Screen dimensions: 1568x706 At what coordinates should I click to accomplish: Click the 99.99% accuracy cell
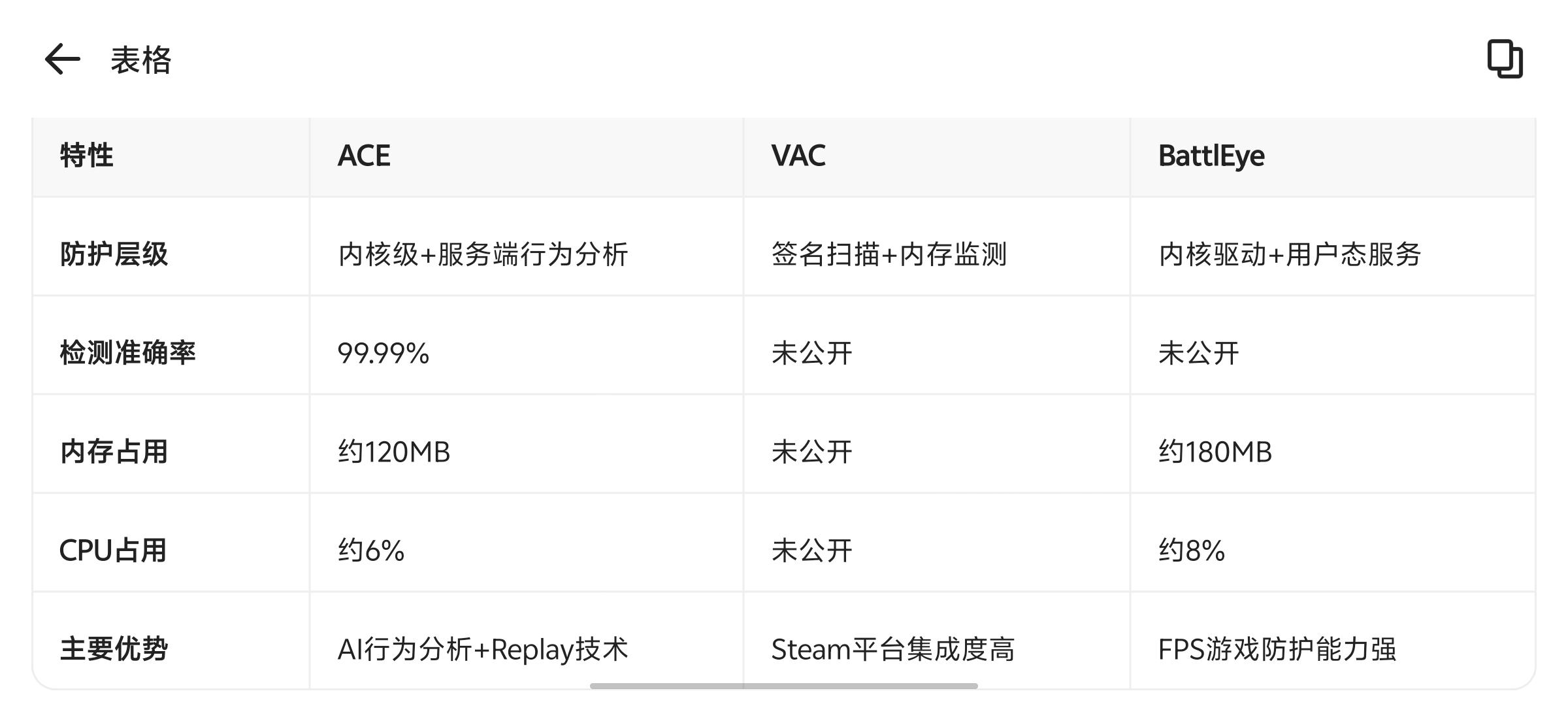[384, 353]
